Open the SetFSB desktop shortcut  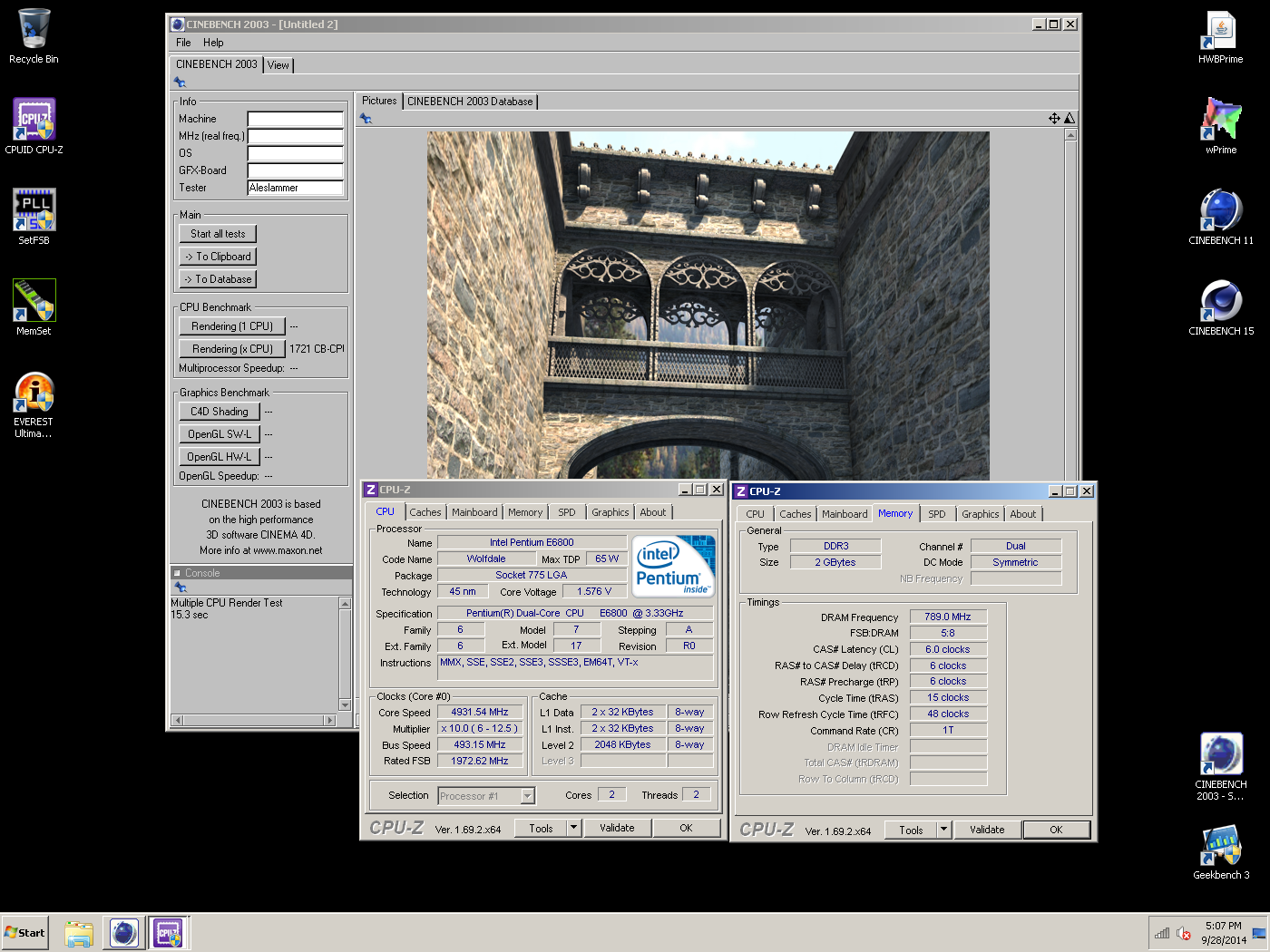(34, 218)
